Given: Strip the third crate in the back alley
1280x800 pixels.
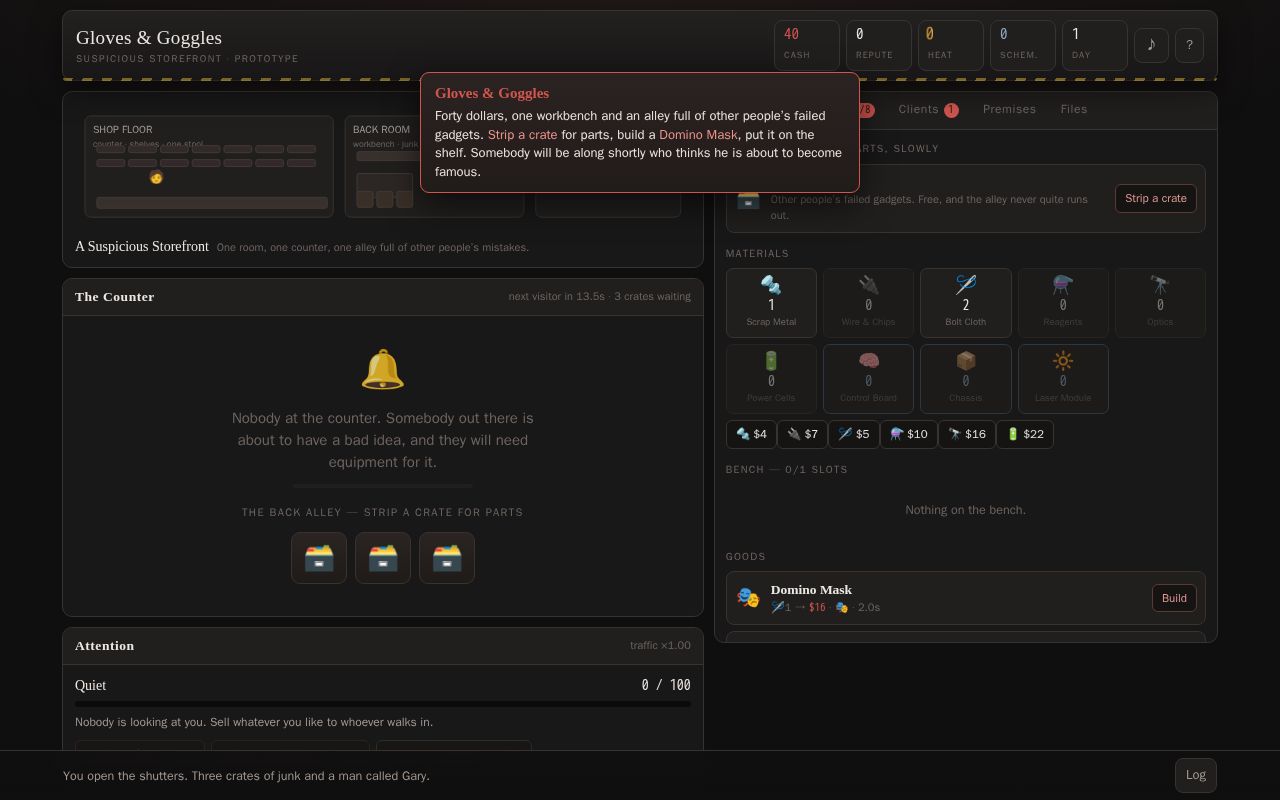Looking at the screenshot, I should click(x=447, y=558).
